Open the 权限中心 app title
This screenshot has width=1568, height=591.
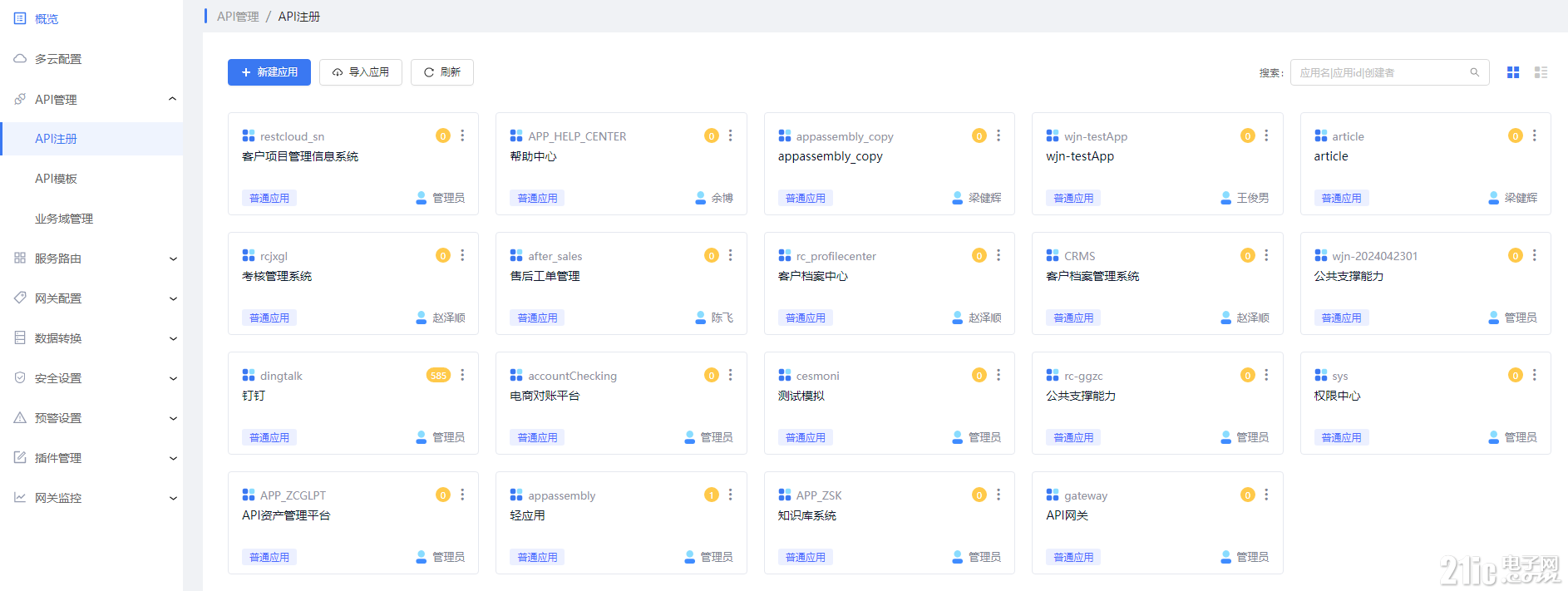(1337, 396)
